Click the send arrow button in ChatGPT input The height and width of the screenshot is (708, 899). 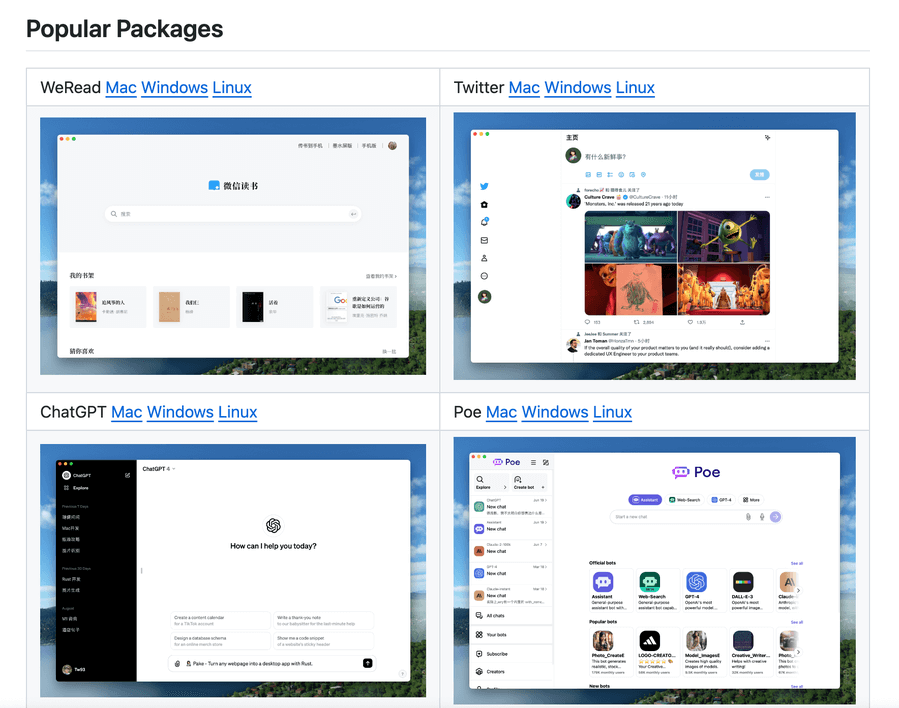pyautogui.click(x=368, y=663)
